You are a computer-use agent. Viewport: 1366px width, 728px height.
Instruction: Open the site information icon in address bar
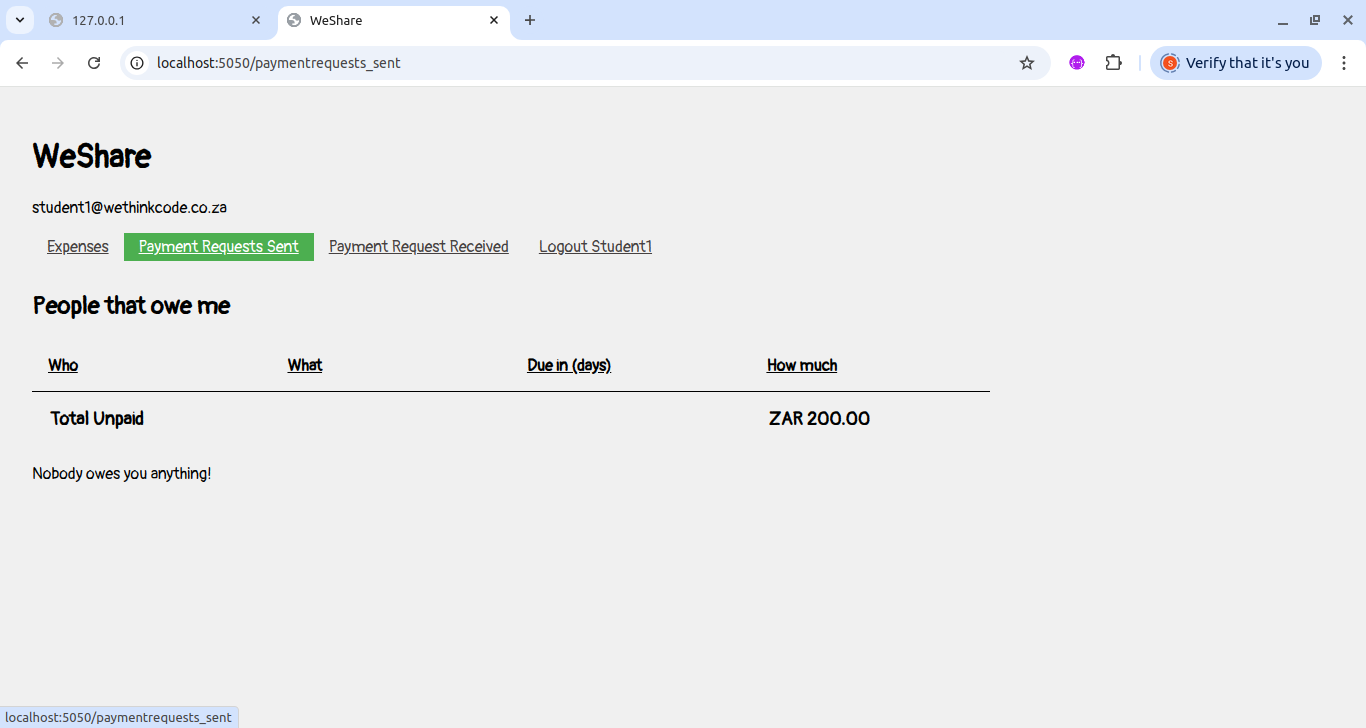(x=135, y=62)
